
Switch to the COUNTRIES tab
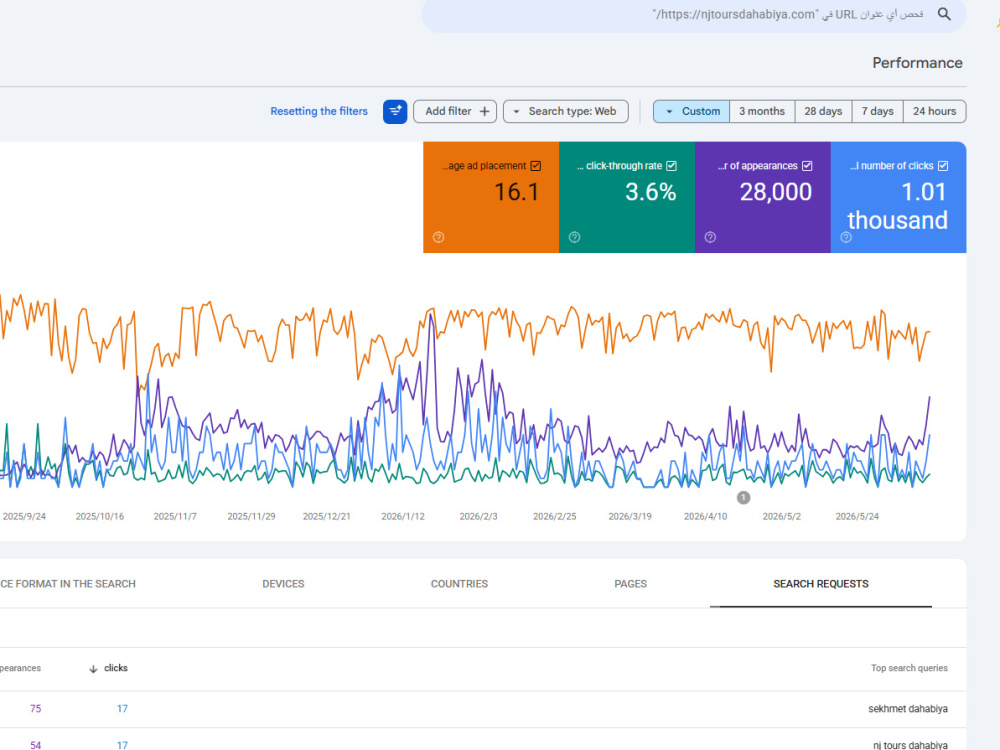(x=459, y=584)
